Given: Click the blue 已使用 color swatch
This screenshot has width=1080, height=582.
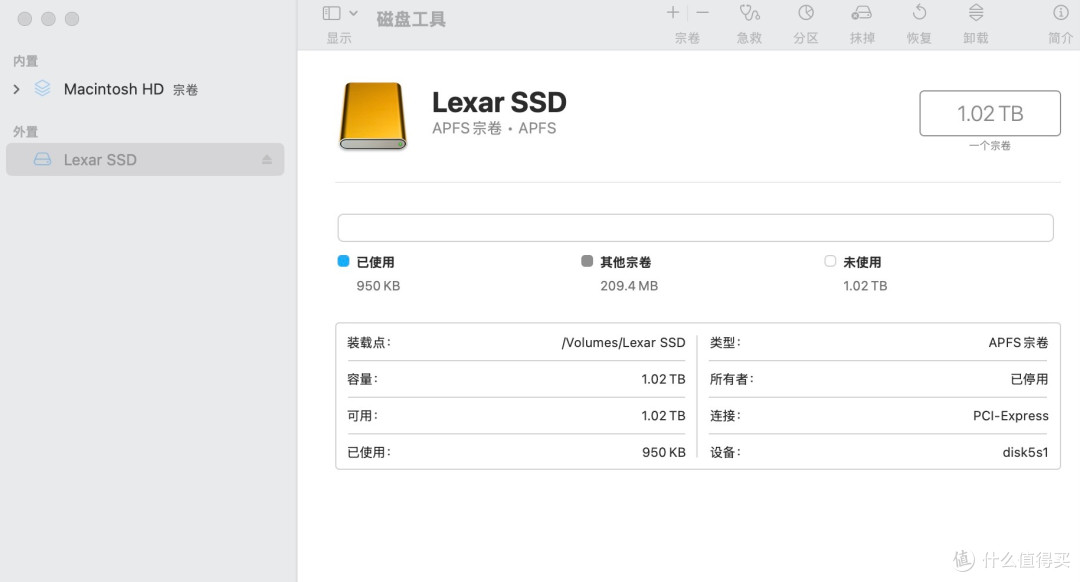Looking at the screenshot, I should [343, 261].
